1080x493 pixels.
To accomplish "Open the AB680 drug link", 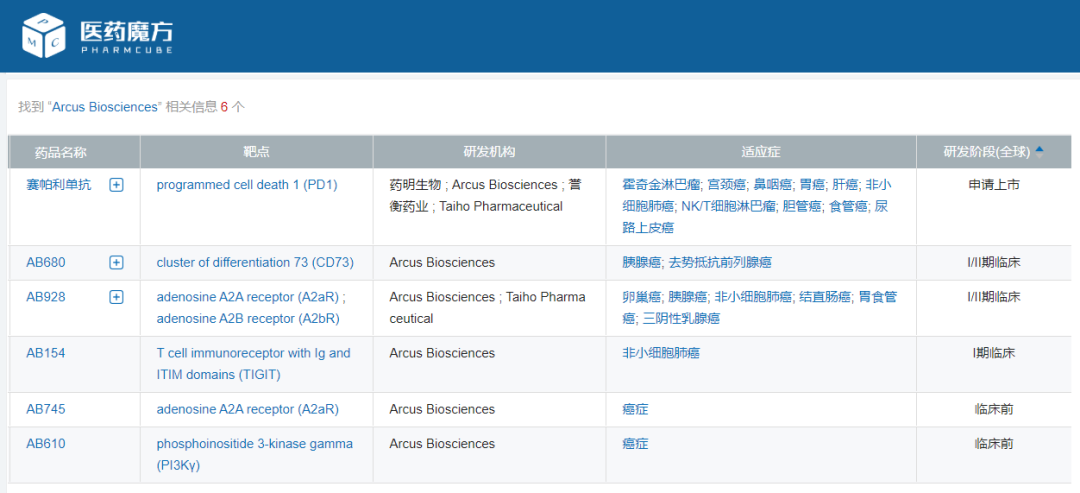I will pyautogui.click(x=46, y=262).
